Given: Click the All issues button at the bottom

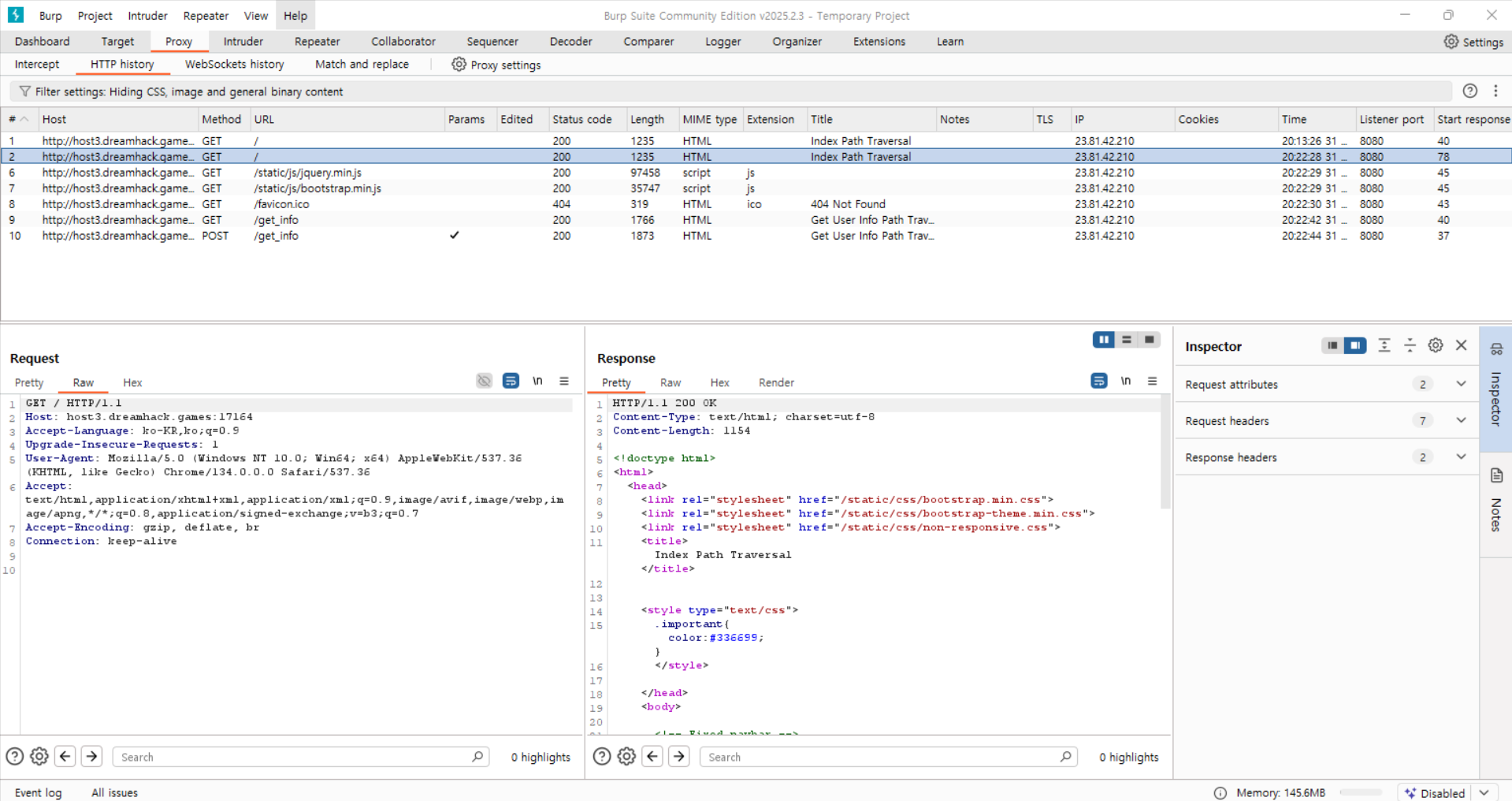Looking at the screenshot, I should coord(114,792).
